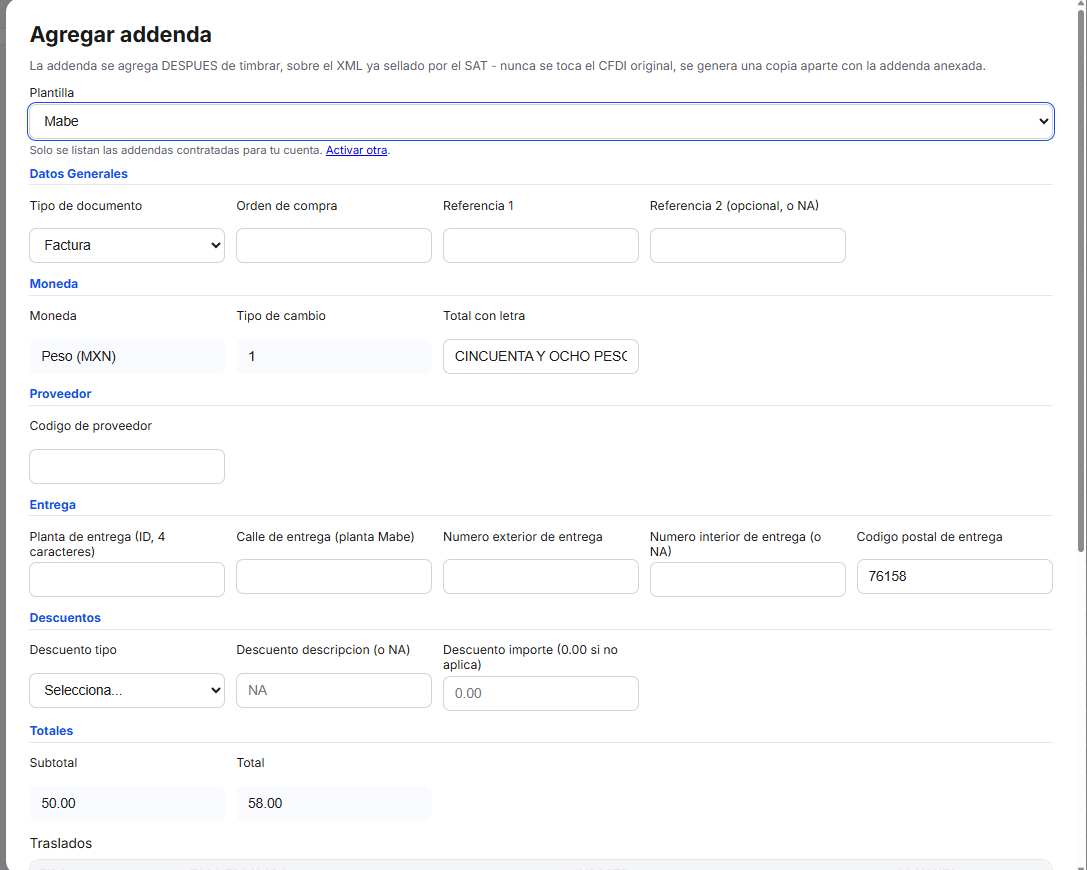Click the Totales section heading
Image resolution: width=1087 pixels, height=870 pixels.
(x=51, y=731)
